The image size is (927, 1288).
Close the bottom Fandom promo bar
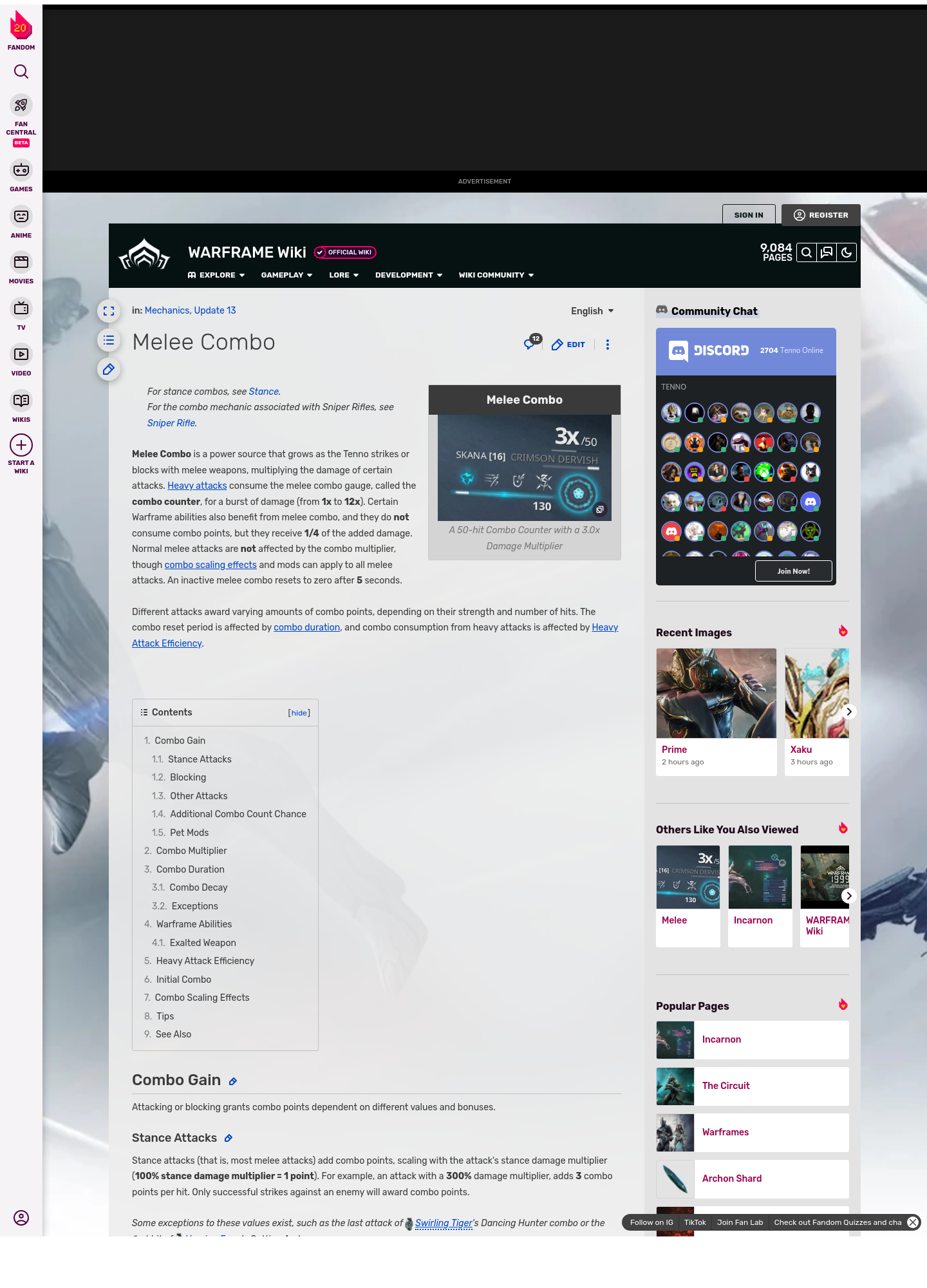tap(913, 1222)
